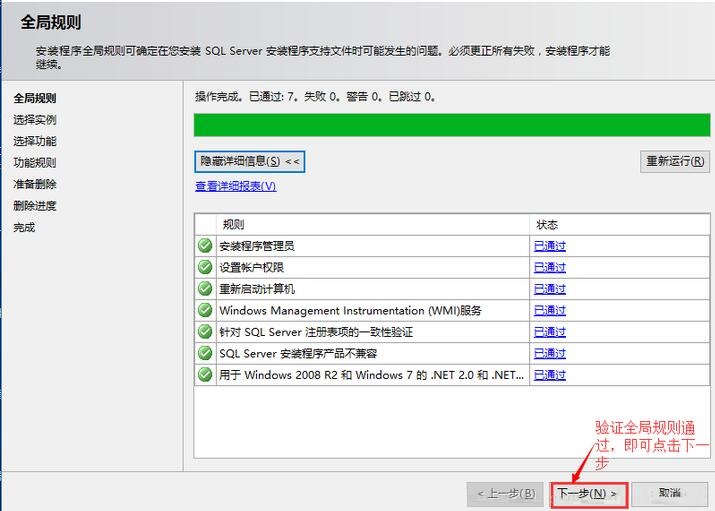Click 针对 SQL Server 注册表项的一致性验证 text

(316, 332)
